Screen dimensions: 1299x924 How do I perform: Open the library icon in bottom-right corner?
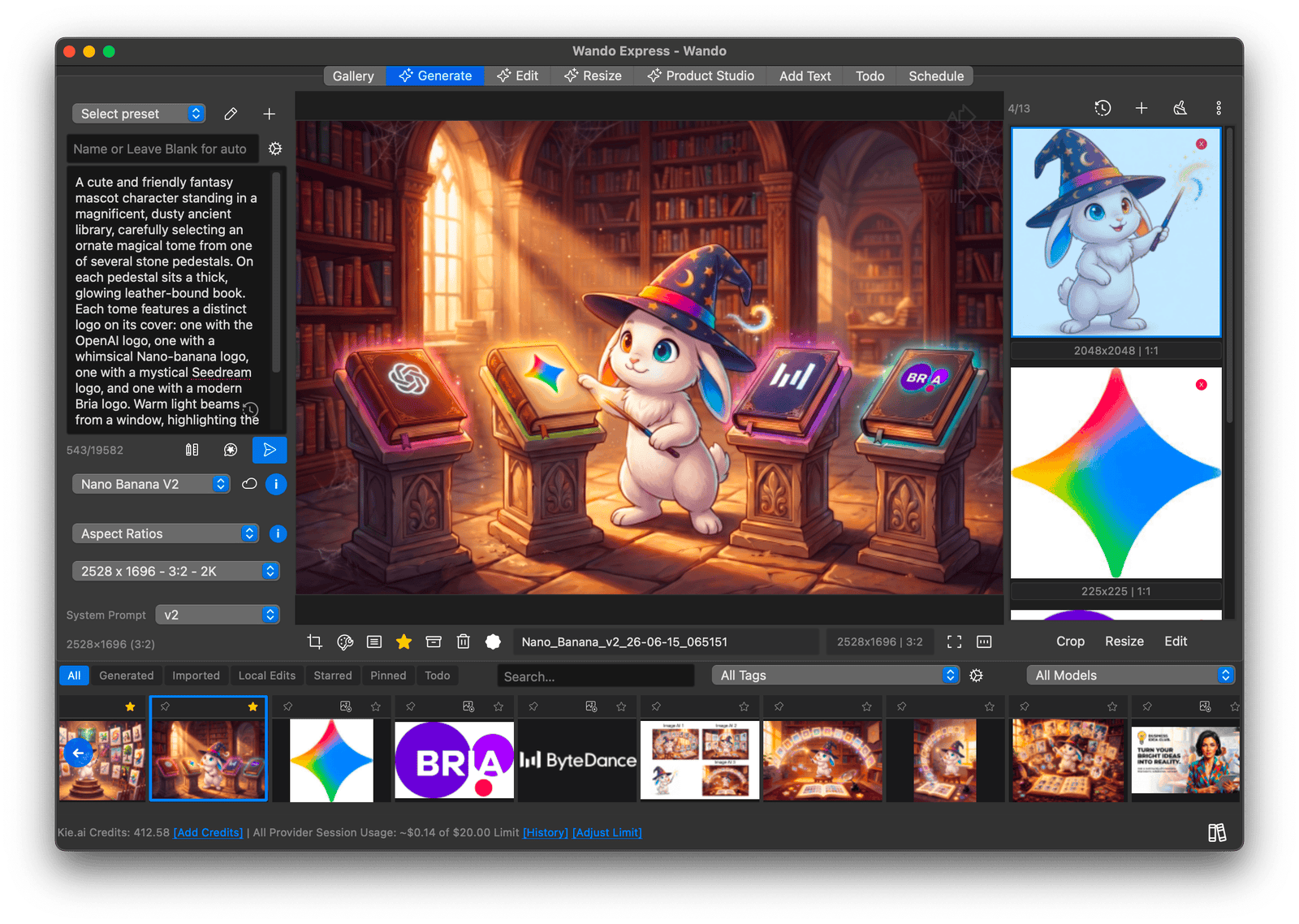tap(1216, 832)
